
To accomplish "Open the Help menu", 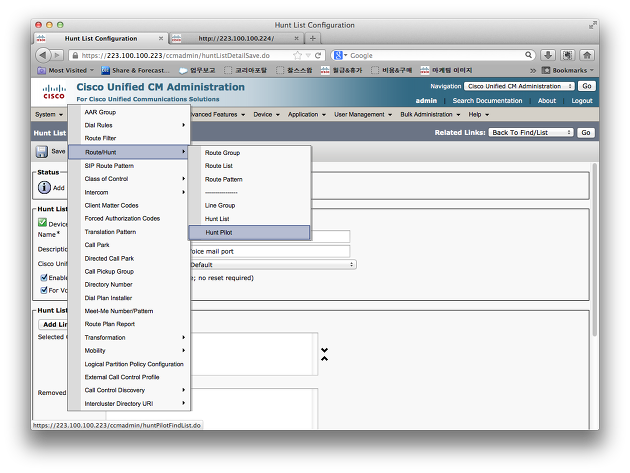I will pos(479,115).
